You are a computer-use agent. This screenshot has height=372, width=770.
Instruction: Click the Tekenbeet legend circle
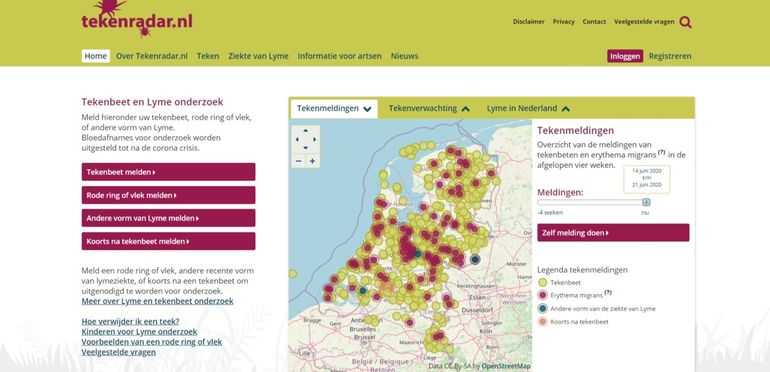[542, 283]
